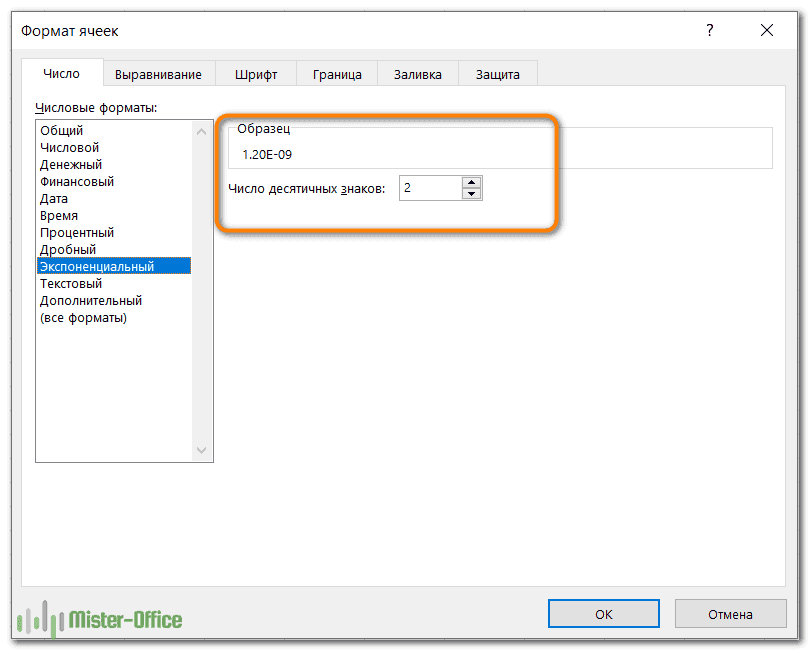Choose Финансовый format
810x651 pixels.
[114, 181]
